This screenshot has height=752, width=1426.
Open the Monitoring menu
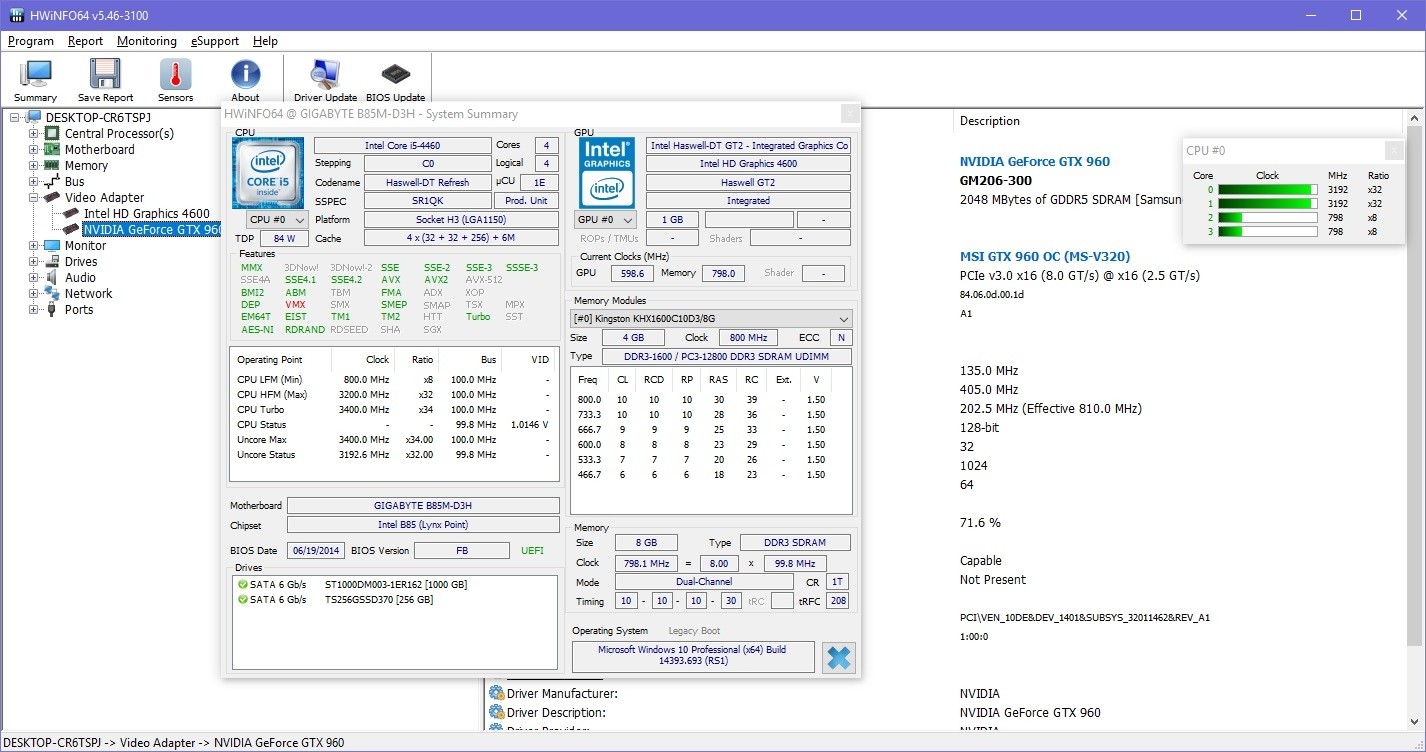[146, 41]
